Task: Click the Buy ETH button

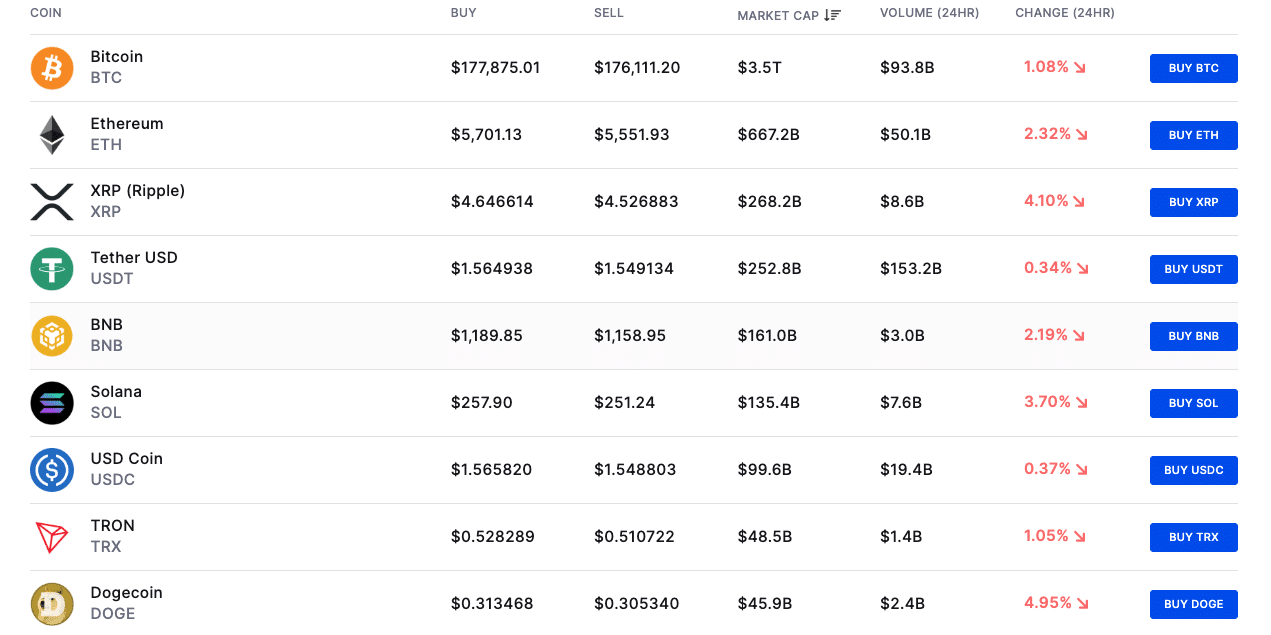Action: coord(1194,135)
